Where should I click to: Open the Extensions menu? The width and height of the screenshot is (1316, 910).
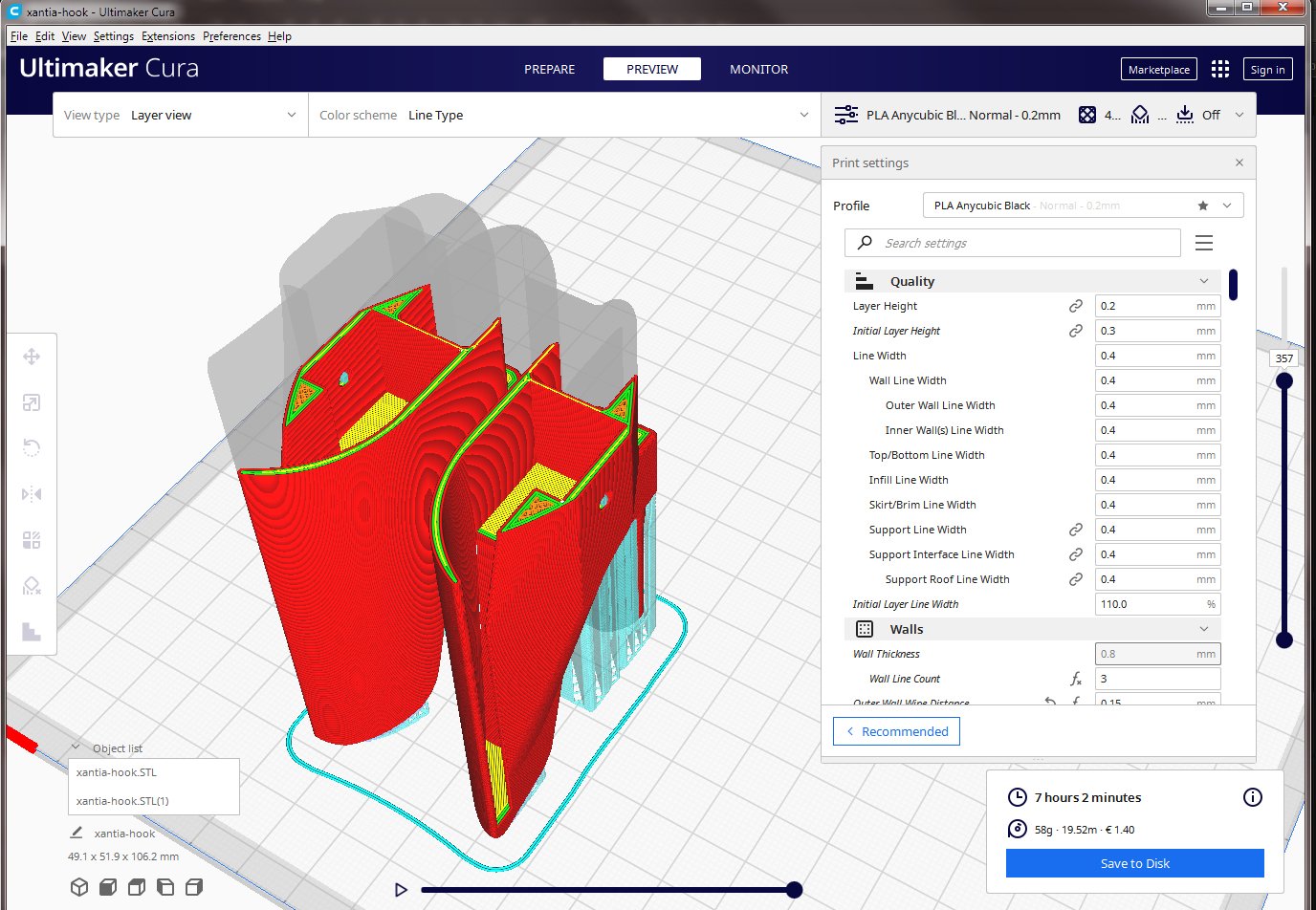pos(168,36)
